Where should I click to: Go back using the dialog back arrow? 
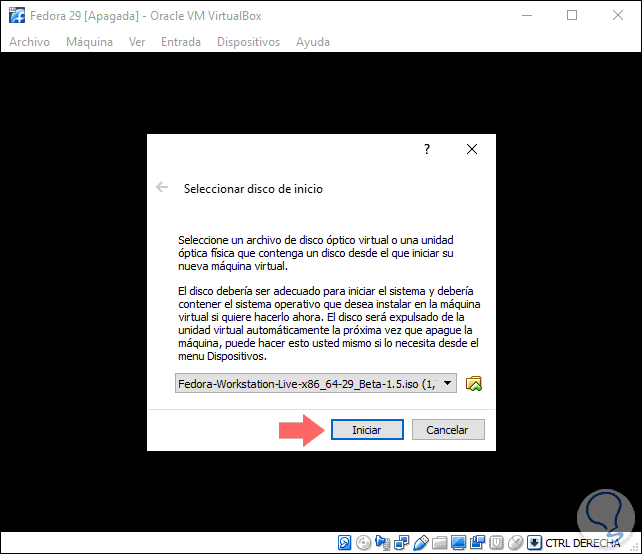click(162, 188)
